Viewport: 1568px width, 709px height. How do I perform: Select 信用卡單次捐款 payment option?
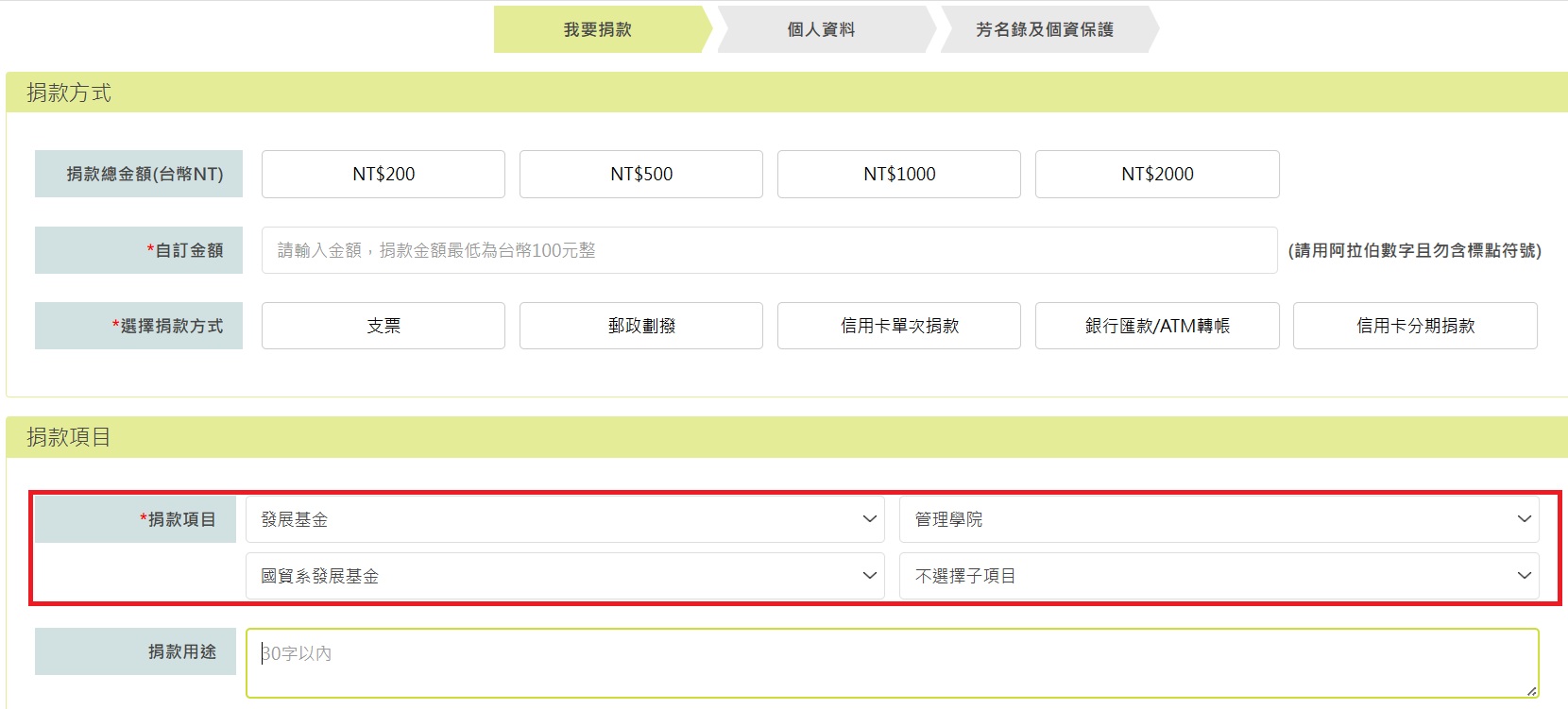click(x=898, y=326)
